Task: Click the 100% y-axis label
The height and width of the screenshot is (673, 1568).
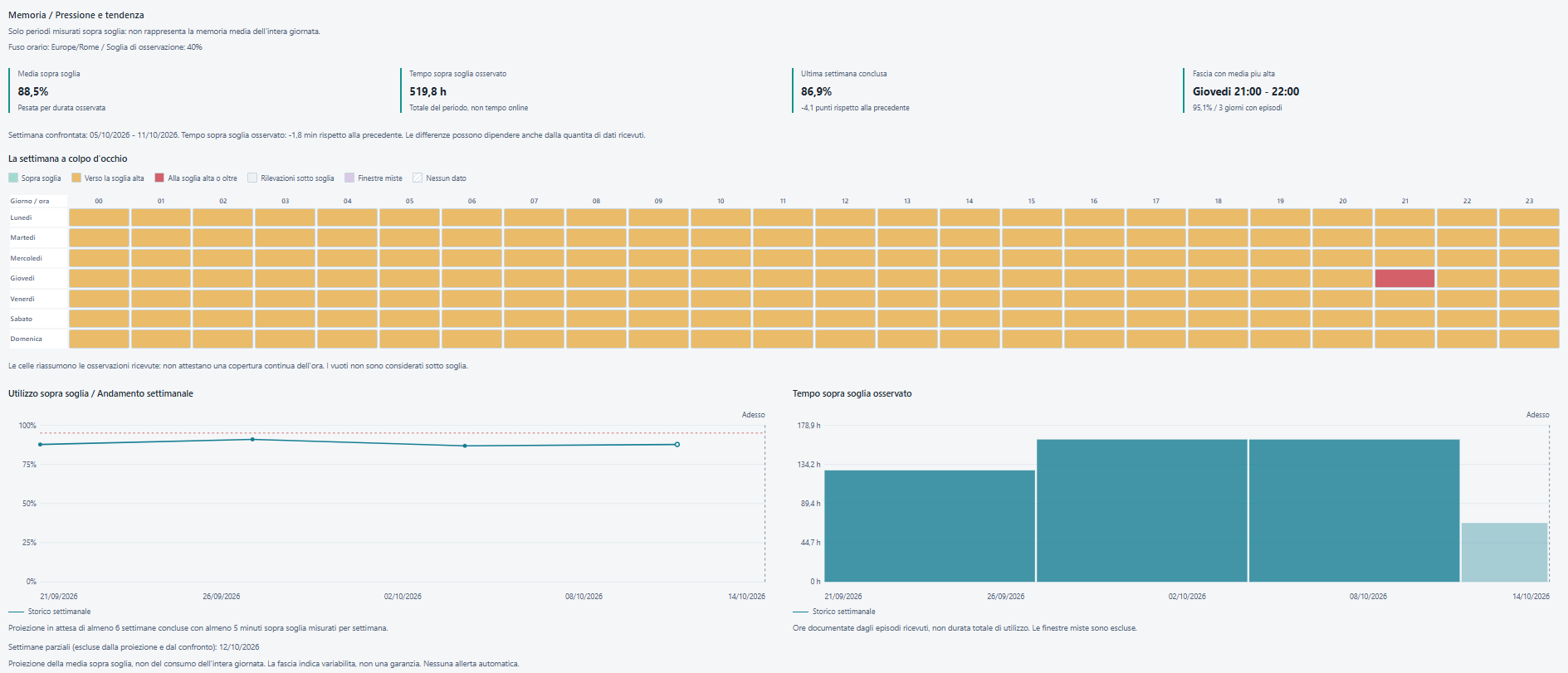Action: (27, 426)
